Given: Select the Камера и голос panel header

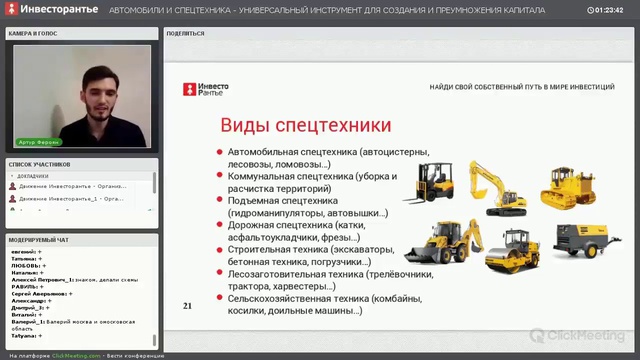Looking at the screenshot, I should (82, 33).
